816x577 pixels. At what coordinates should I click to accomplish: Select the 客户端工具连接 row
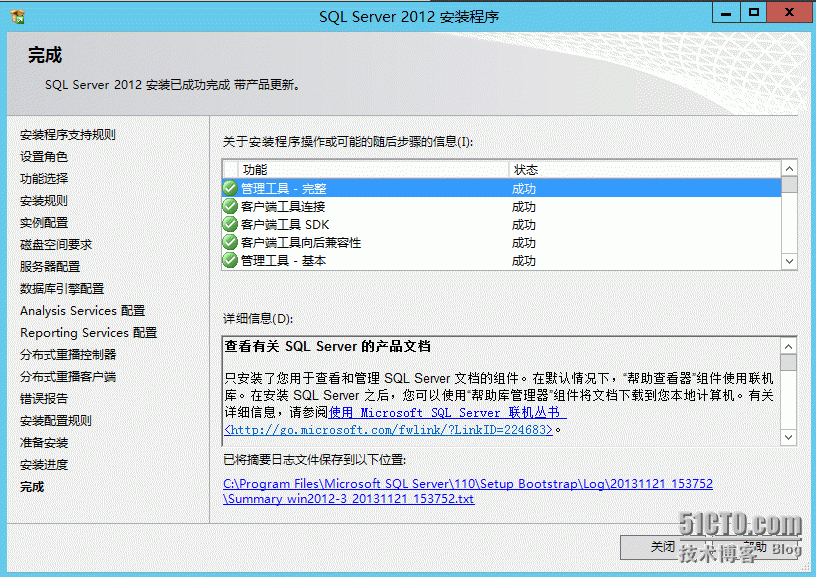tap(502, 206)
